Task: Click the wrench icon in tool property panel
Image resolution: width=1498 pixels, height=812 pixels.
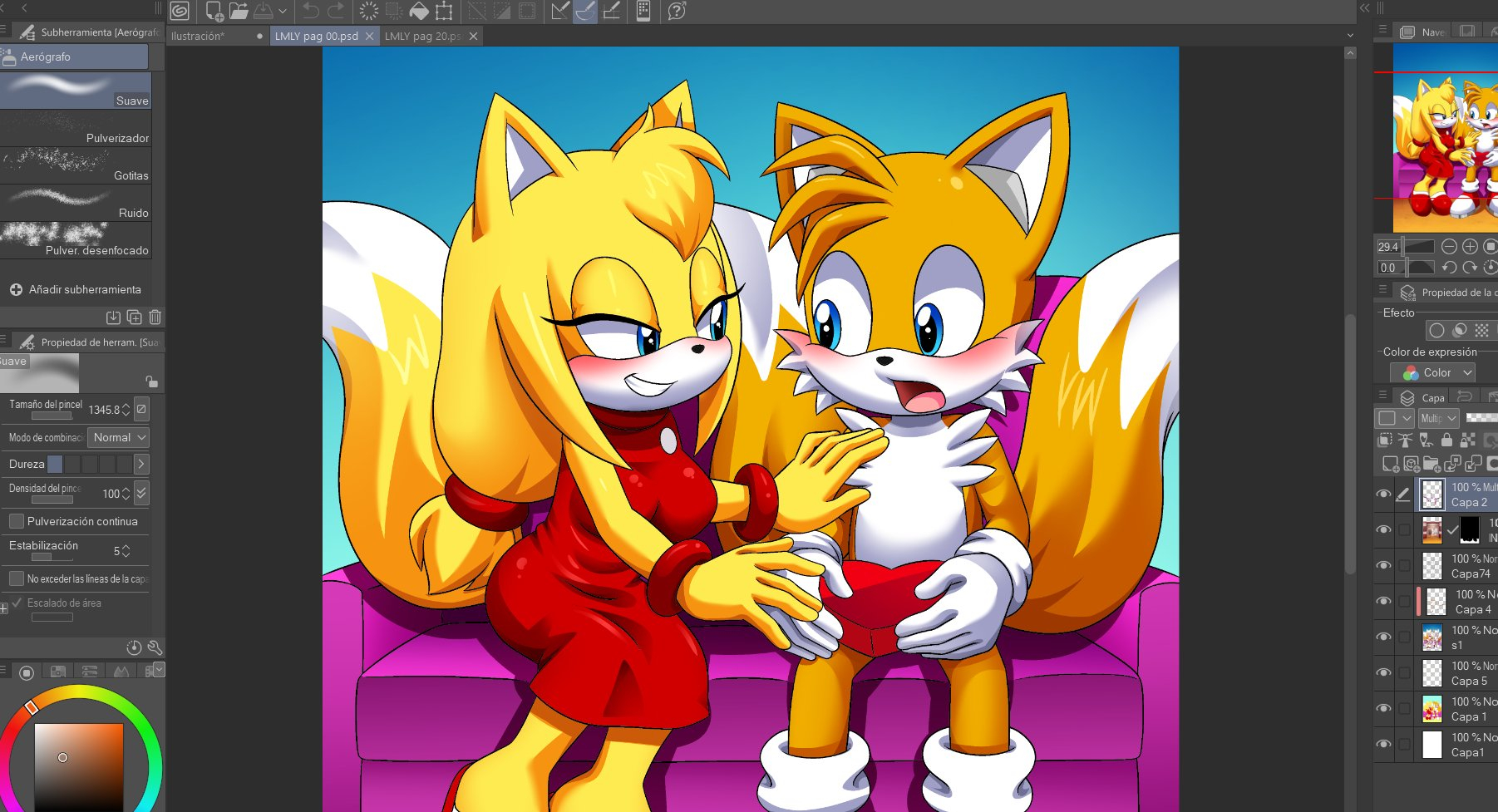Action: (x=155, y=647)
